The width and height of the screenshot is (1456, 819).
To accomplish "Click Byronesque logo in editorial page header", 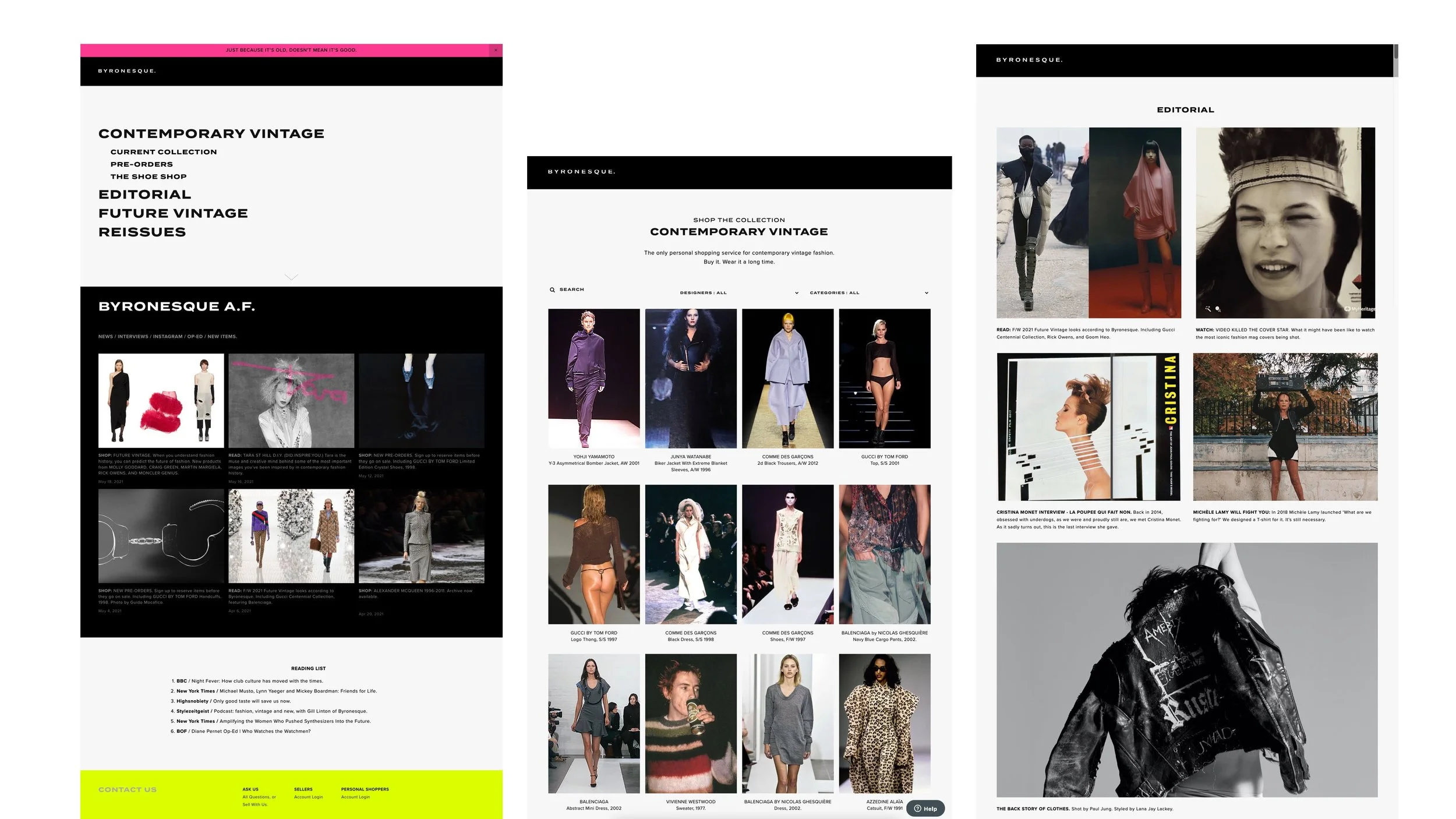I will coord(1029,60).
